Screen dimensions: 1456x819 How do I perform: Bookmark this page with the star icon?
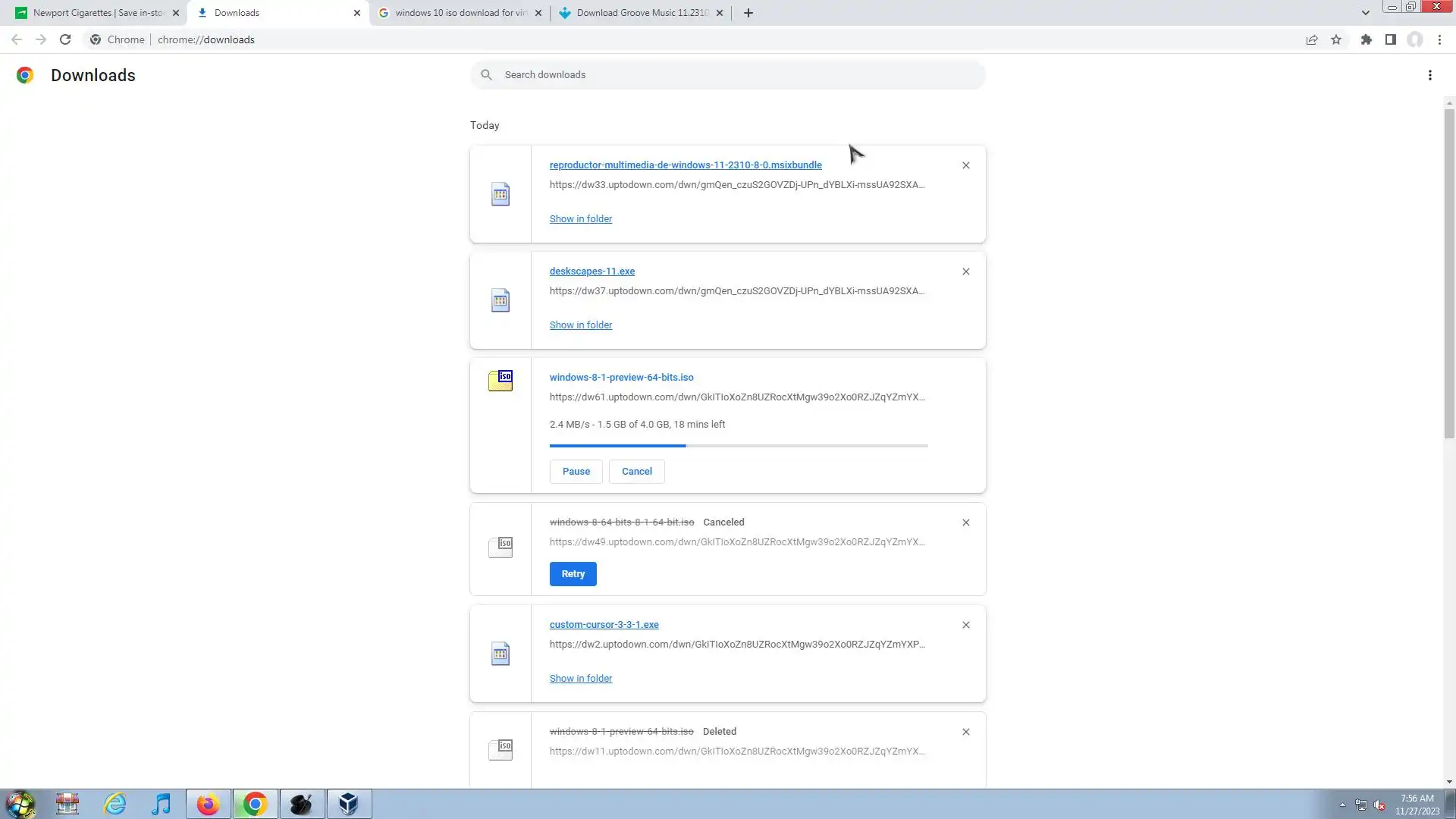(1336, 40)
